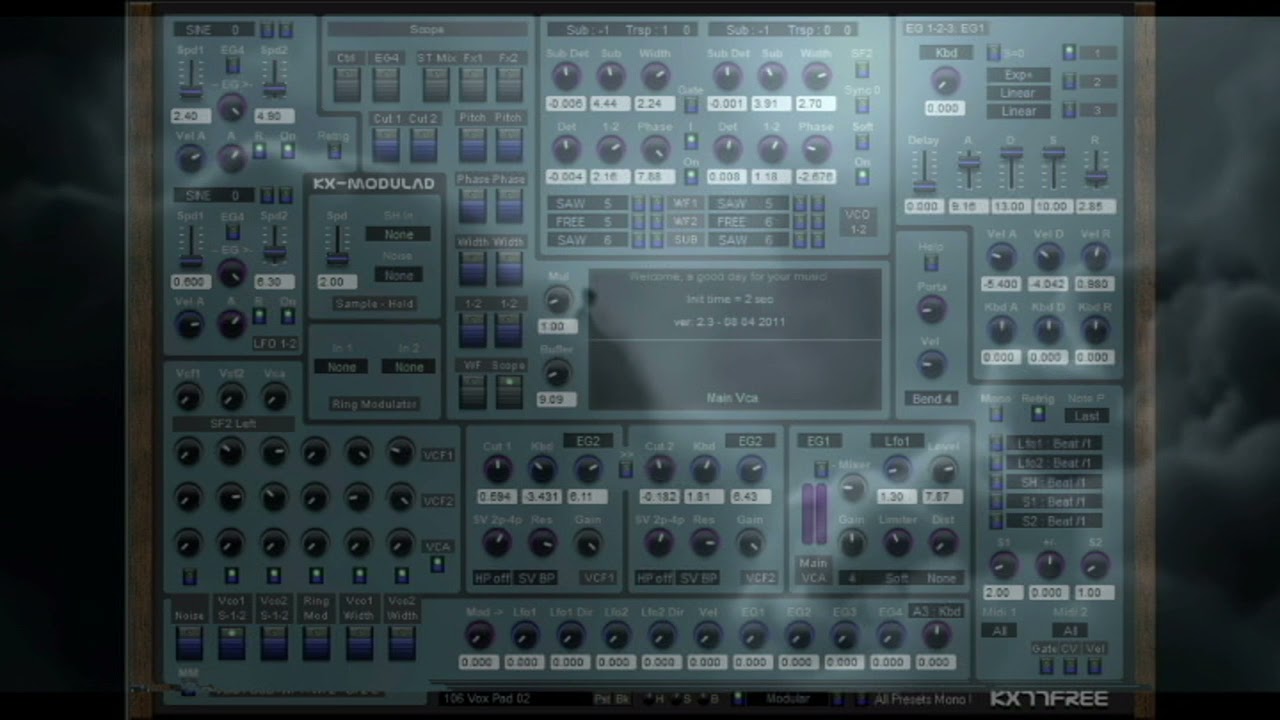Click the Res knob in the VCF1 section
This screenshot has height=720, width=1280.
point(541,543)
